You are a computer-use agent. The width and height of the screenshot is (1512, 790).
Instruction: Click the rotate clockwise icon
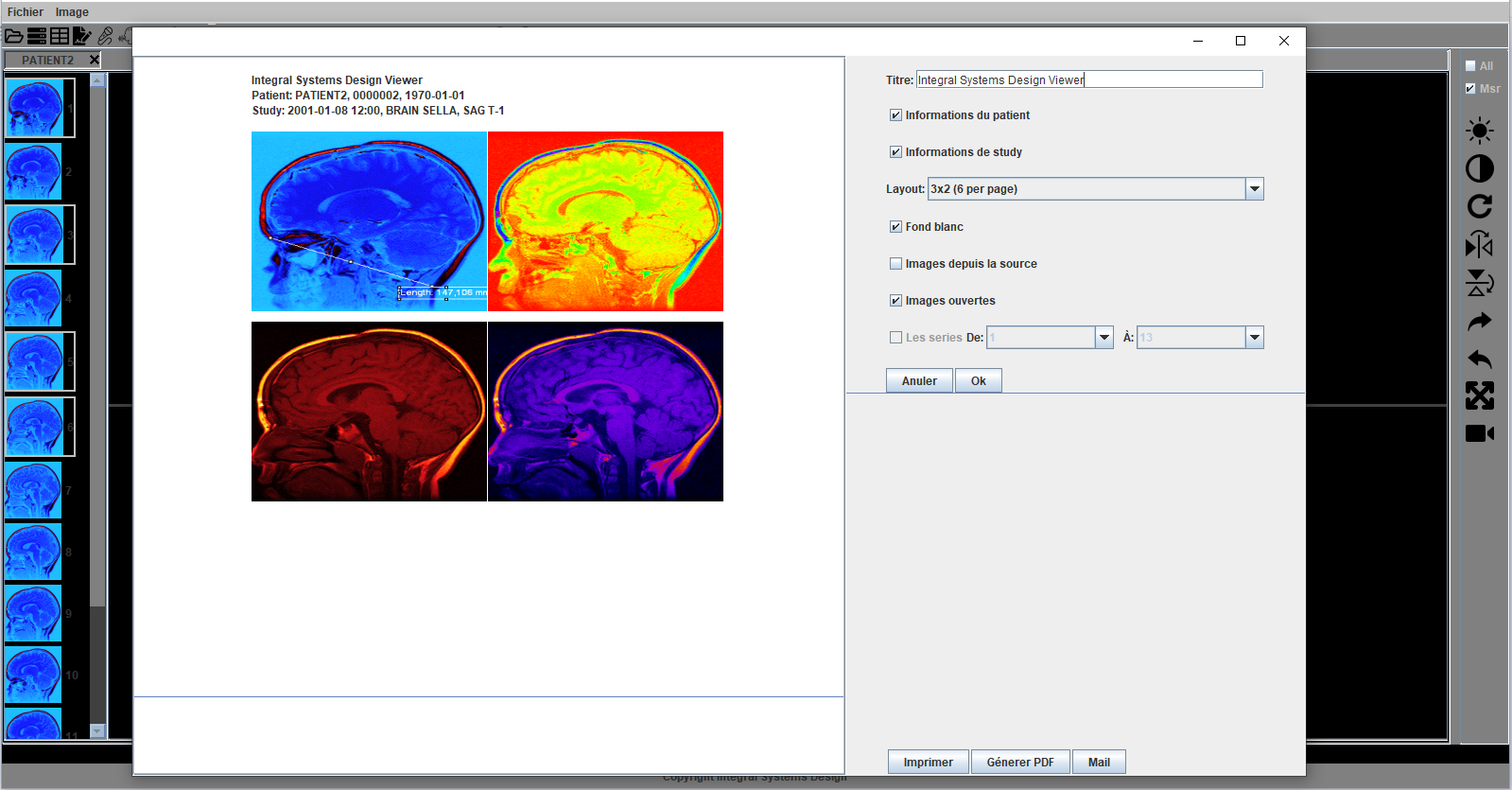pyautogui.click(x=1480, y=206)
